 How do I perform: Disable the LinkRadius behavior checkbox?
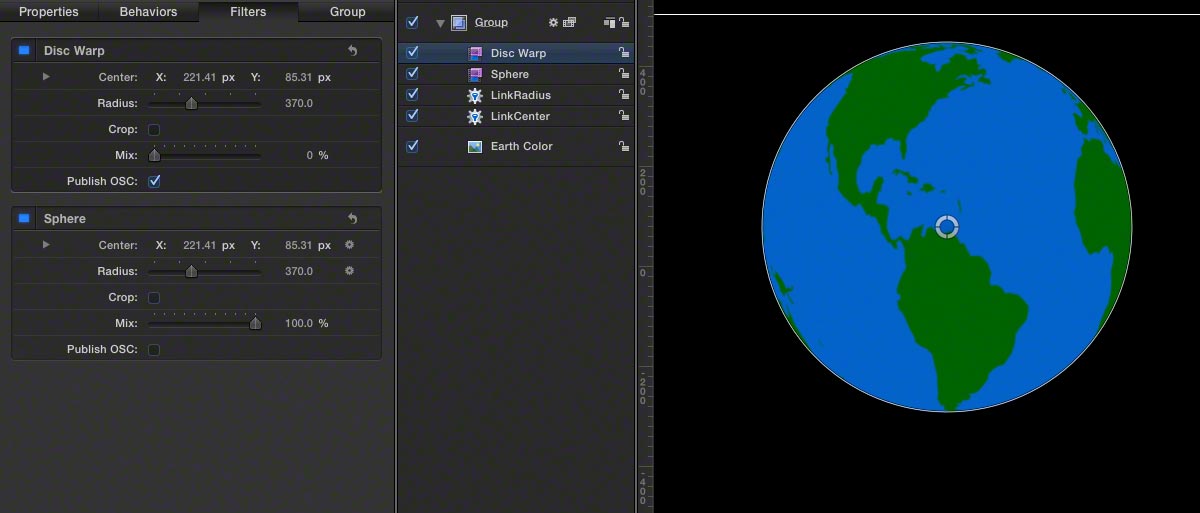click(412, 94)
